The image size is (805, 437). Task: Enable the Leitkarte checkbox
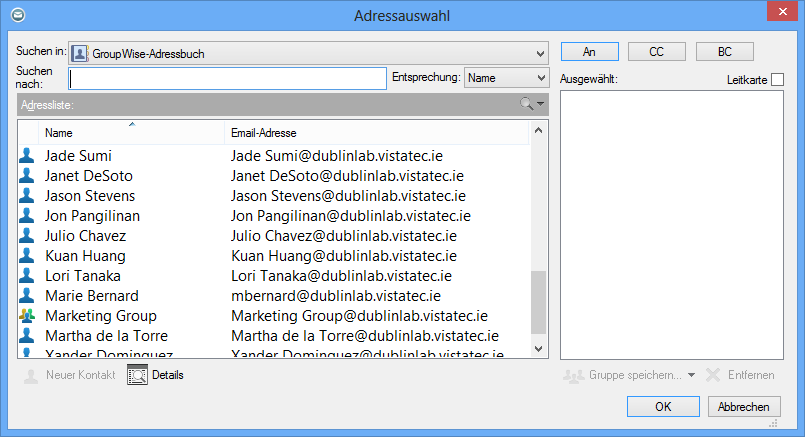tap(777, 80)
